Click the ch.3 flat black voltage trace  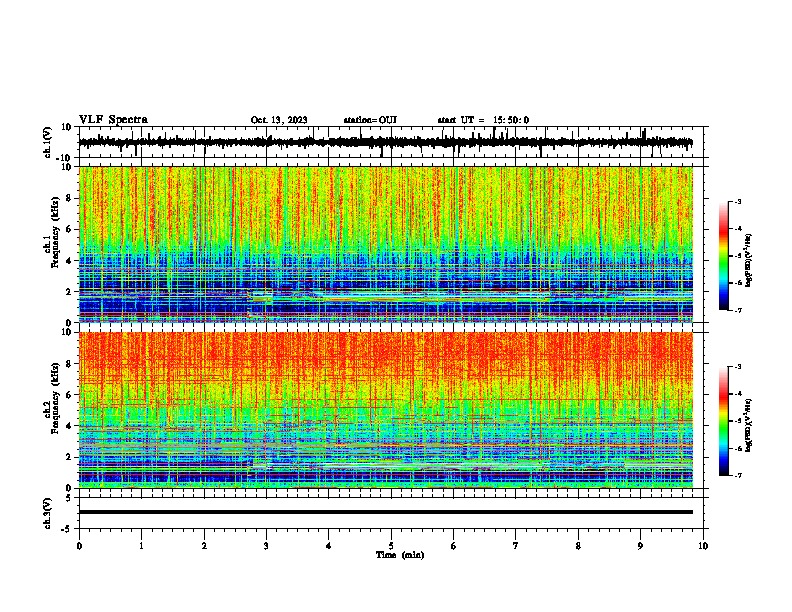coord(385,512)
